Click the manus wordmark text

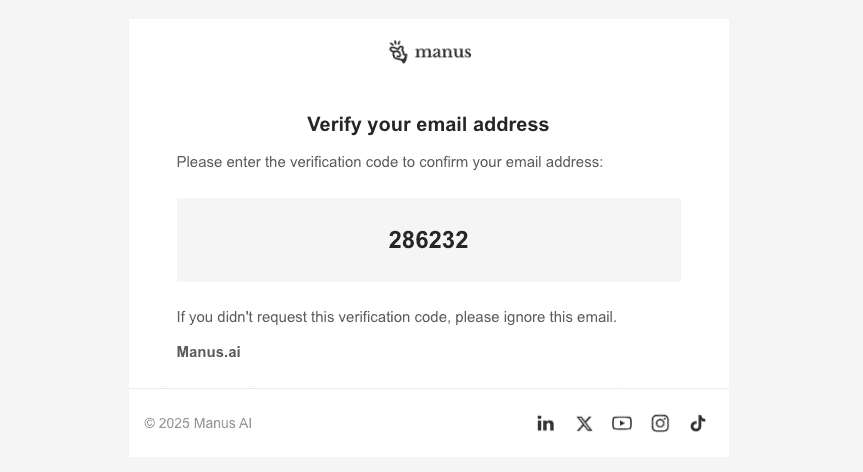[x=443, y=52]
